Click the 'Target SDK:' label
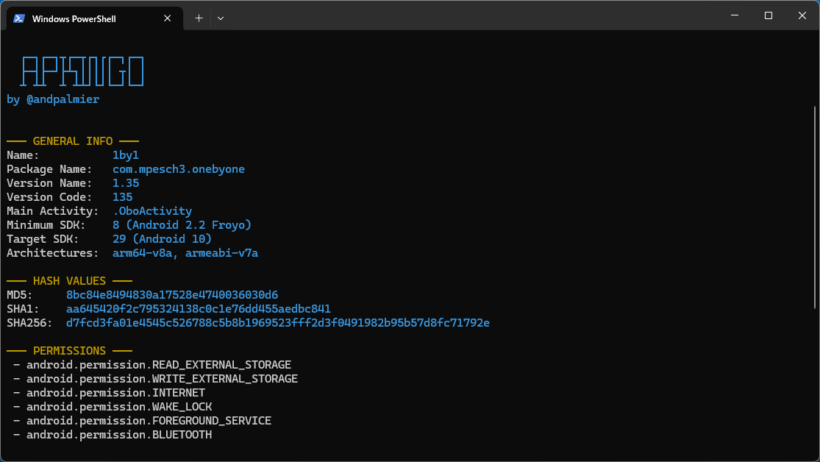 point(42,239)
